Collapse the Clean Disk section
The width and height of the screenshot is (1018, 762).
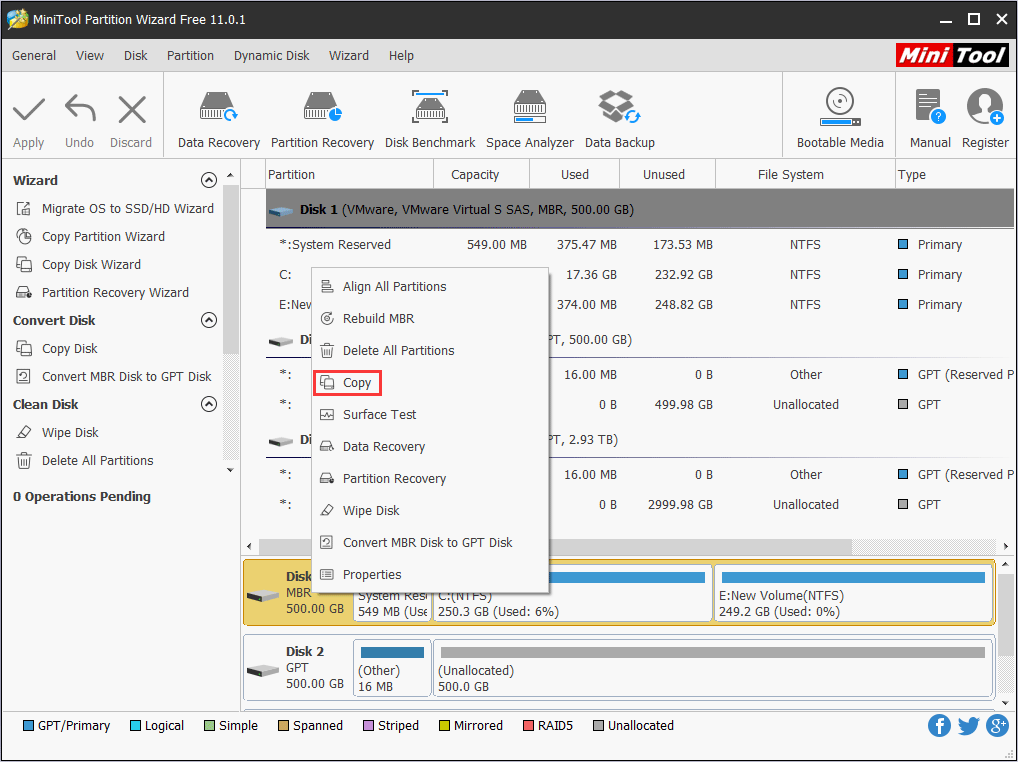click(209, 404)
